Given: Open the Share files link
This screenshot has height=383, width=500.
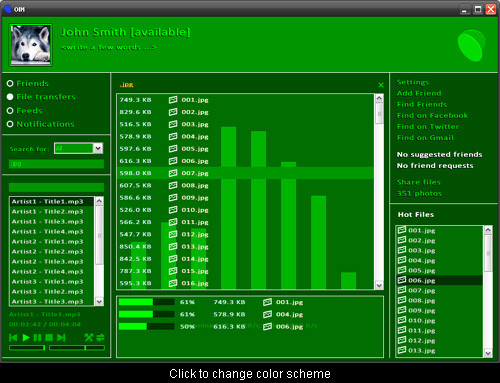Looking at the screenshot, I should [418, 182].
